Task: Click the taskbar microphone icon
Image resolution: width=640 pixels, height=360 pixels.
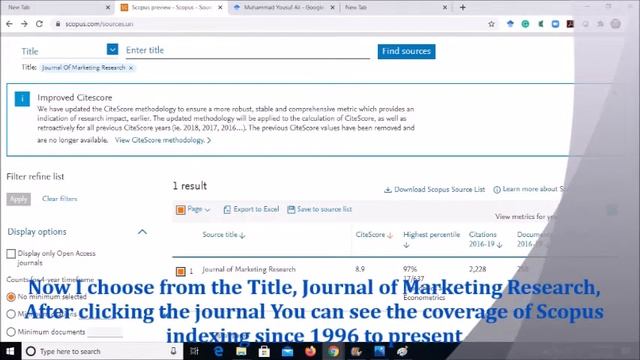Action: [173, 351]
